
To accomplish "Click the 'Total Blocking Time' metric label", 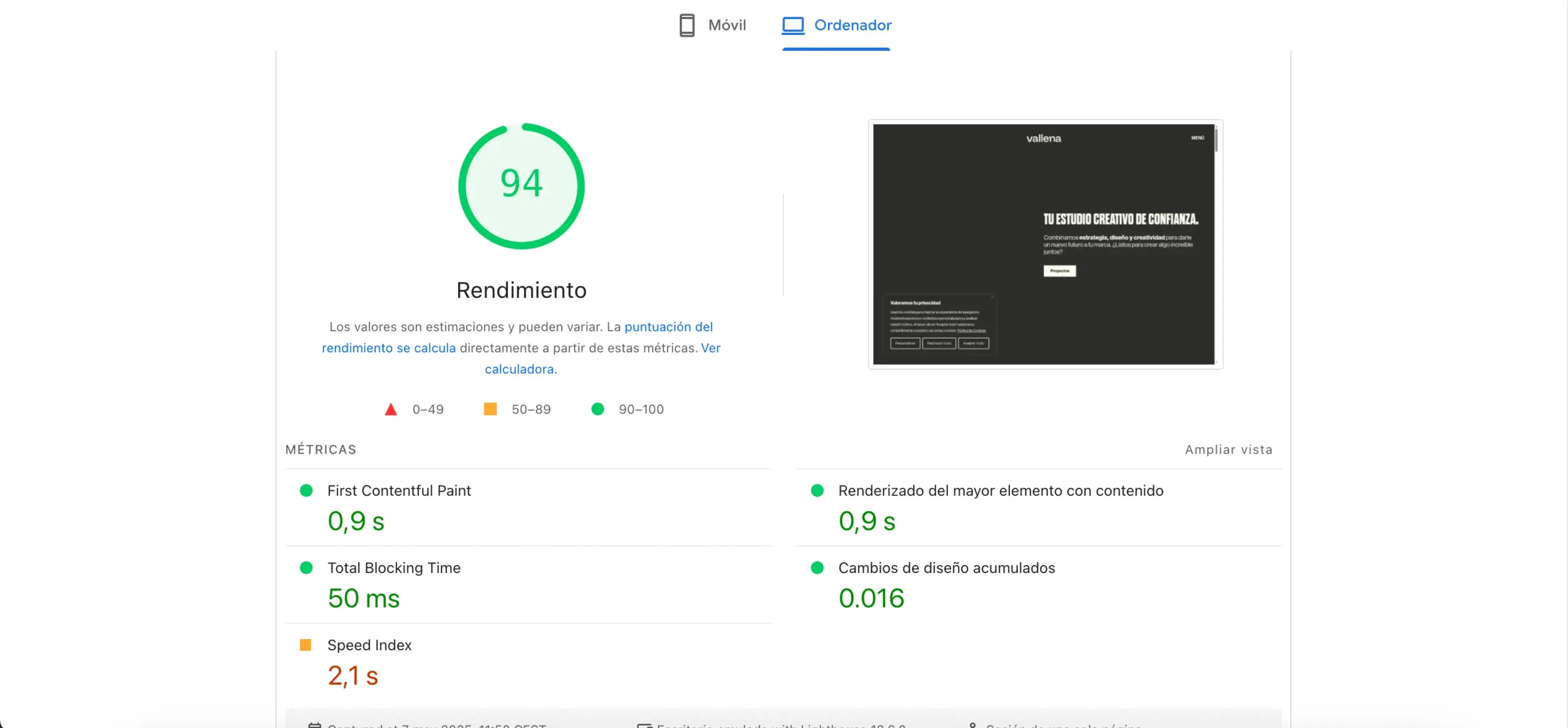I will click(x=394, y=567).
